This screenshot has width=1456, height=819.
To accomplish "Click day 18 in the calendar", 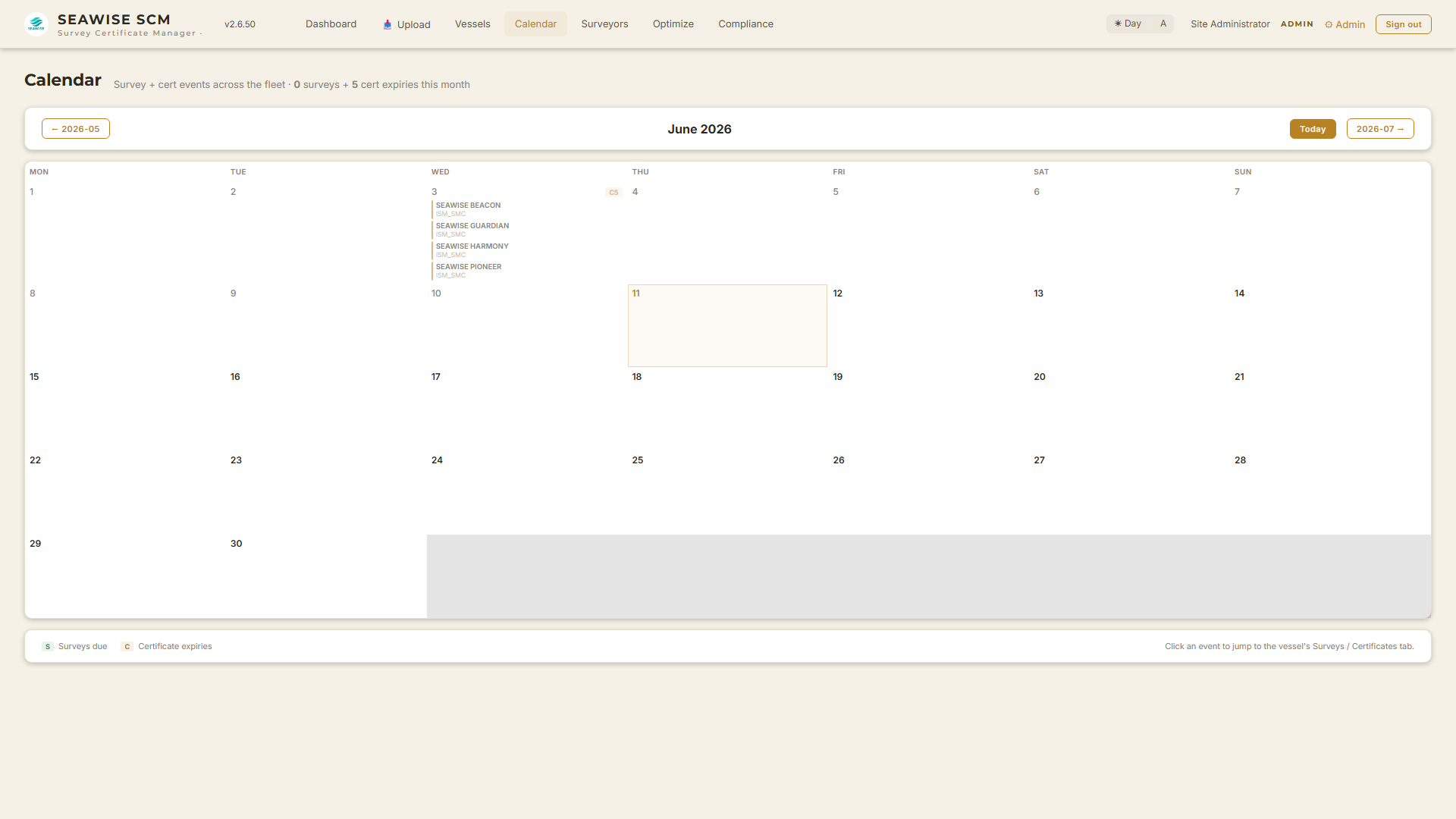I will coord(727,409).
